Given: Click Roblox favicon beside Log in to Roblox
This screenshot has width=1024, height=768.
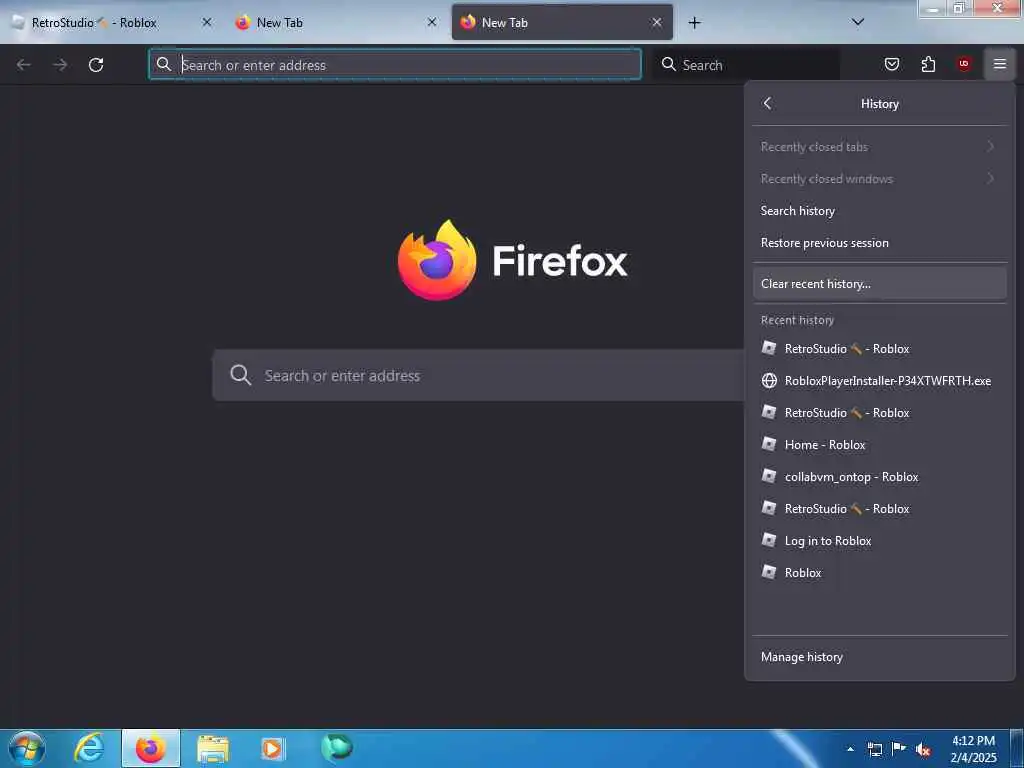Looking at the screenshot, I should 769,540.
